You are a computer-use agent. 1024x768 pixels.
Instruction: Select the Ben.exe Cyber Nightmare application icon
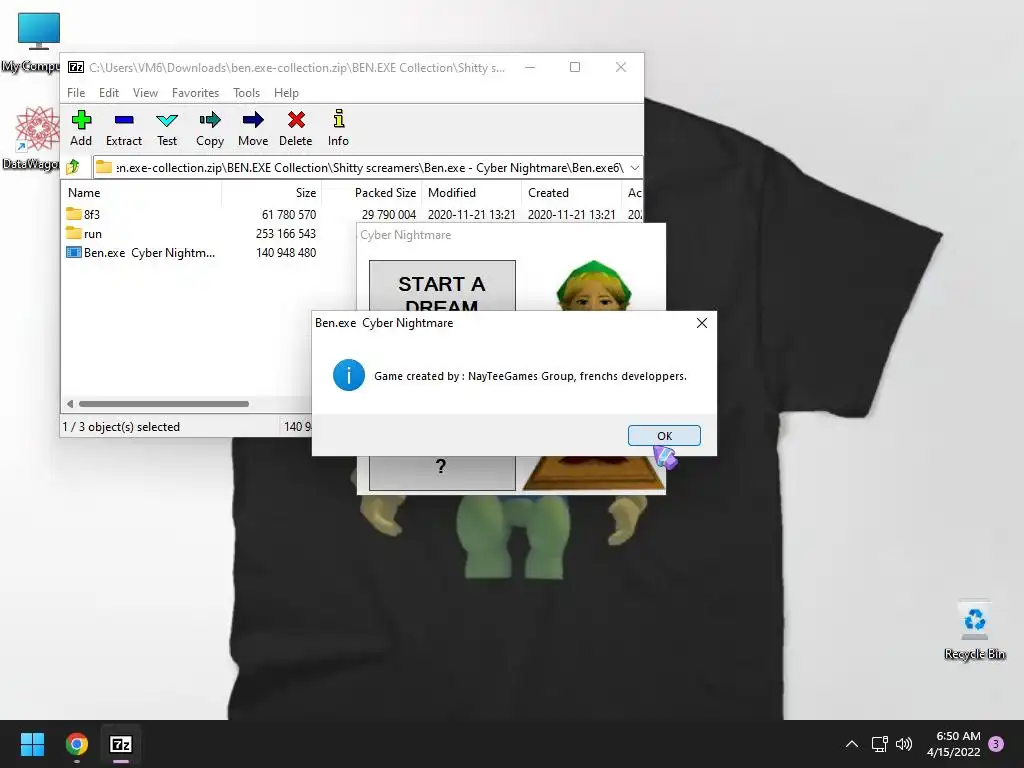click(74, 253)
